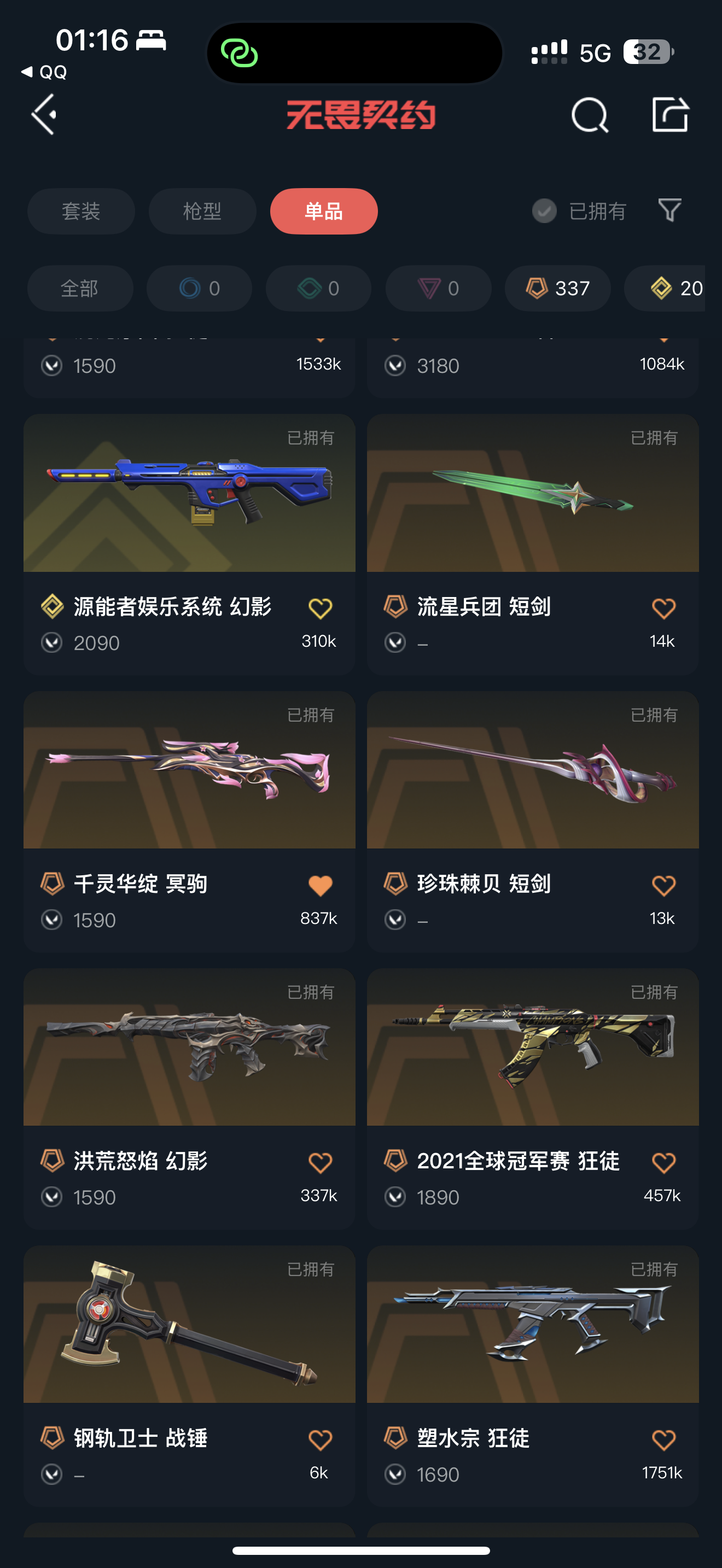Filter by orange tier showing 337
Image resolution: width=722 pixels, height=1568 pixels.
tap(557, 289)
